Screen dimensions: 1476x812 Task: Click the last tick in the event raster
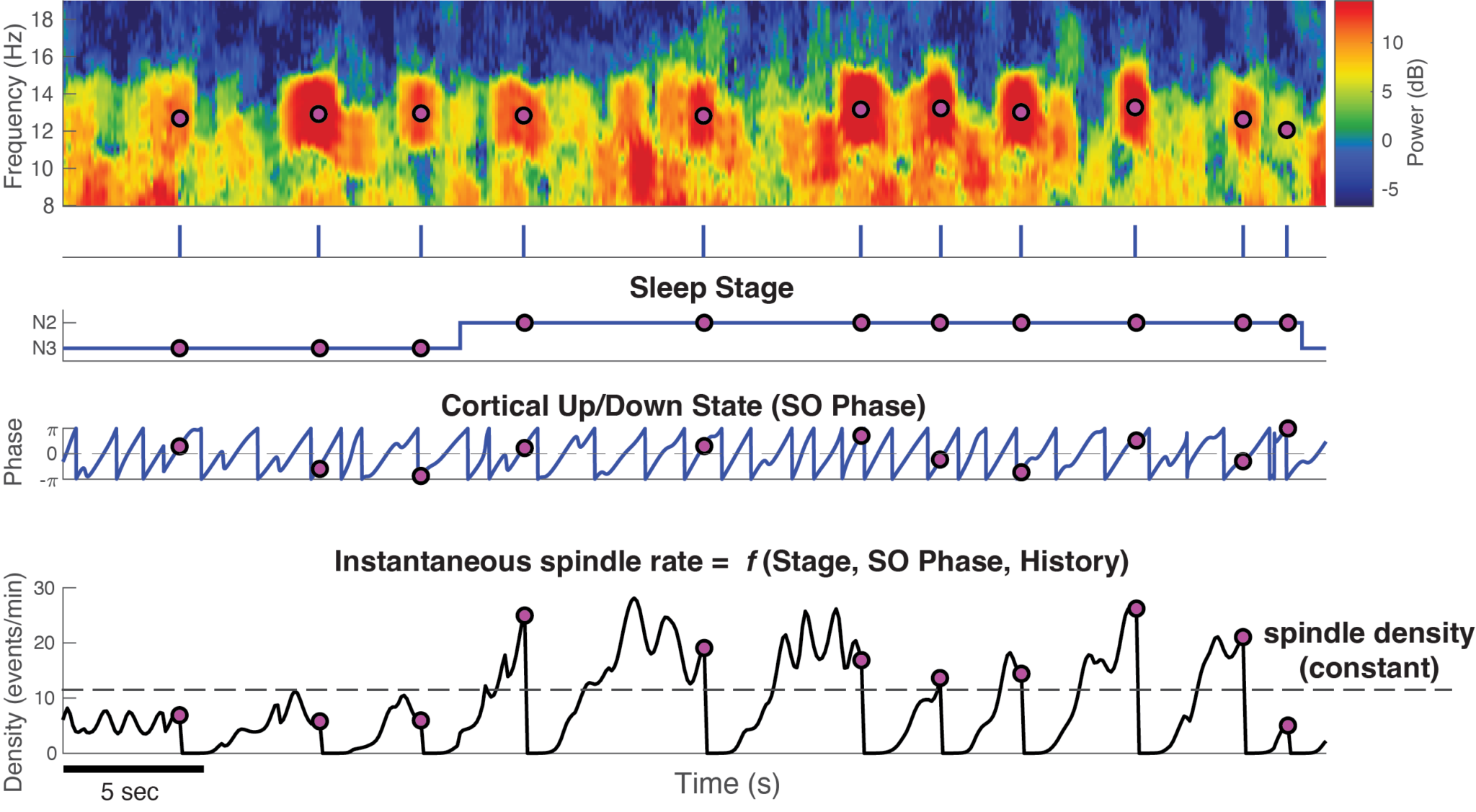(x=1286, y=241)
